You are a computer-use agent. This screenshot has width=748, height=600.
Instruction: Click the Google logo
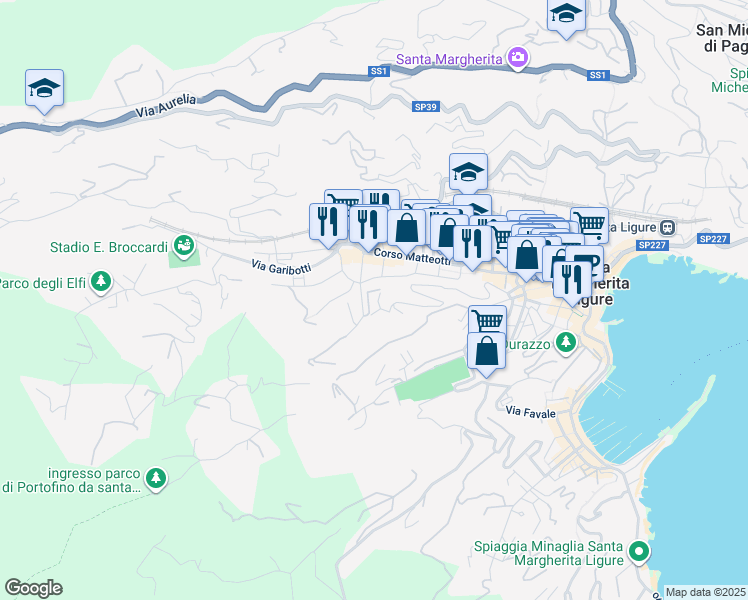pos(33,588)
